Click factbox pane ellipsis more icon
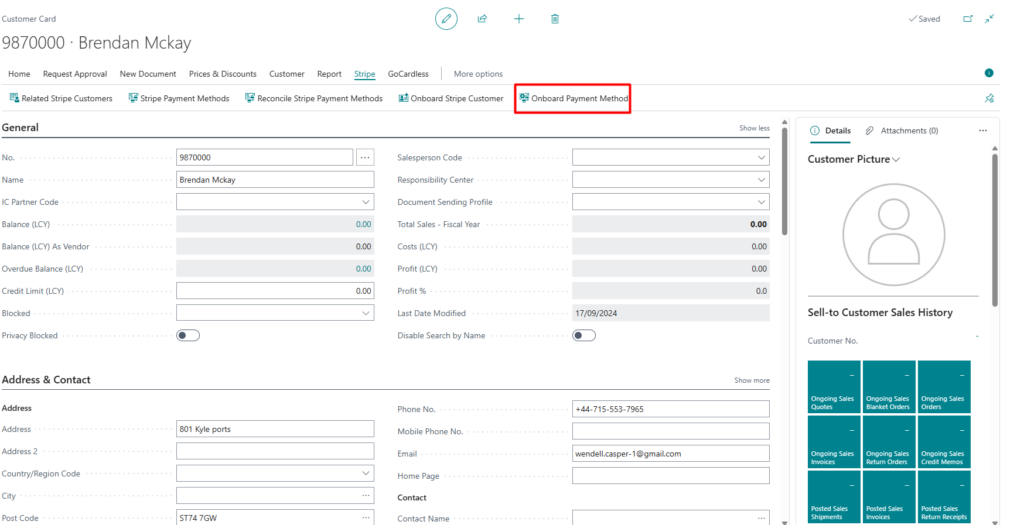The image size is (1024, 525). 983,131
